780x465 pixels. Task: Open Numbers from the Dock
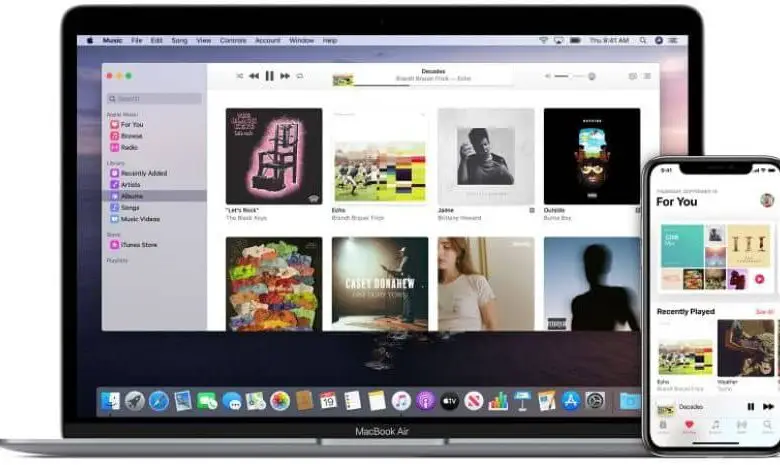[498, 401]
